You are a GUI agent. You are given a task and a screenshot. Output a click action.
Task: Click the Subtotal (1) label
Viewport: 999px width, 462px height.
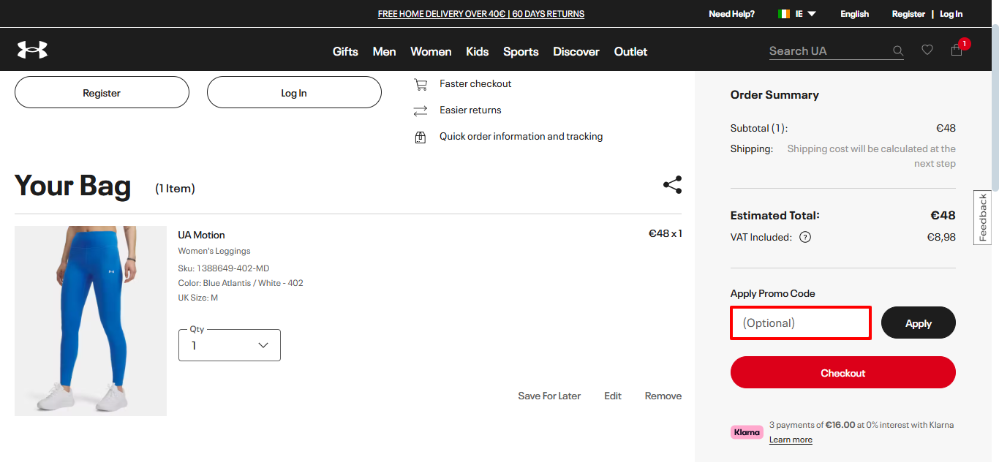pos(759,128)
